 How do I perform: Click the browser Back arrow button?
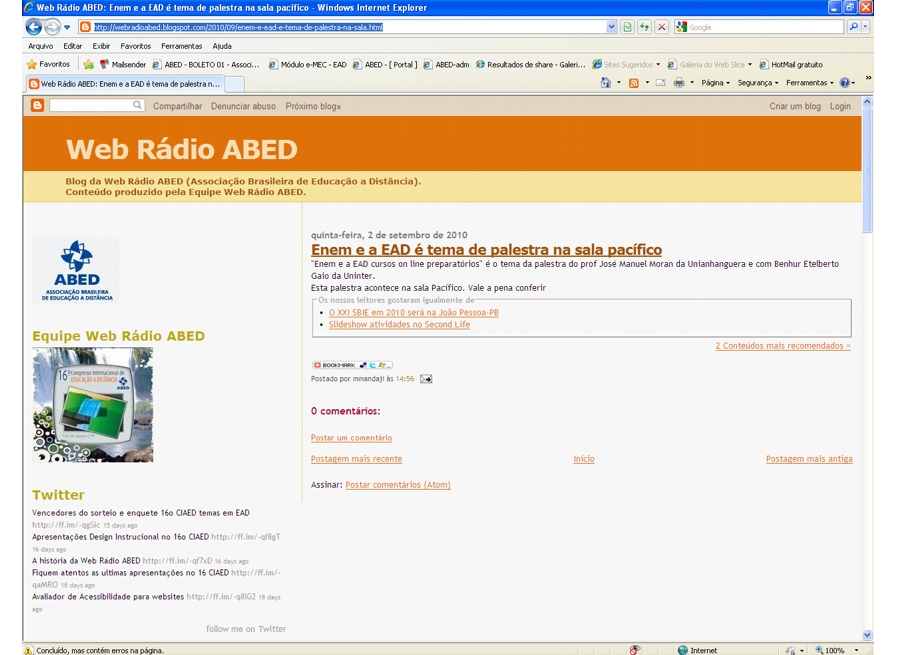point(34,27)
